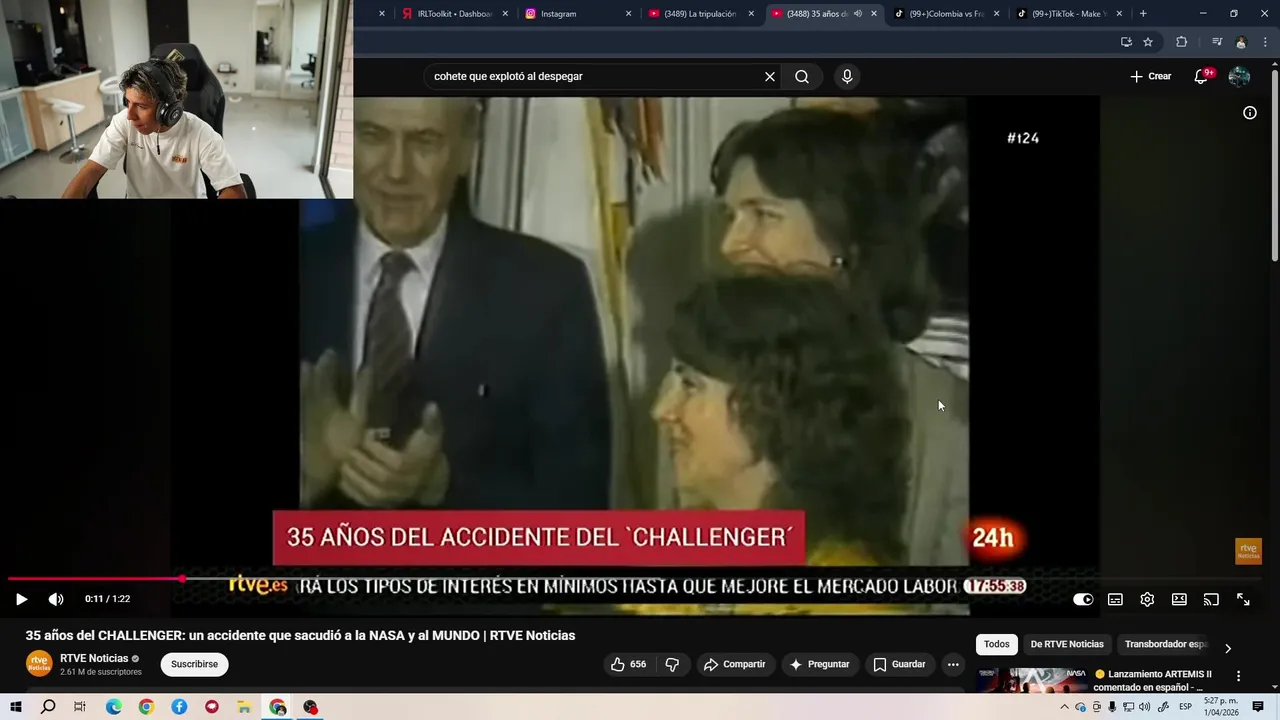Viewport: 1280px width, 720px height.
Task: Show more filter chips with the arrow
Action: pyautogui.click(x=1228, y=648)
